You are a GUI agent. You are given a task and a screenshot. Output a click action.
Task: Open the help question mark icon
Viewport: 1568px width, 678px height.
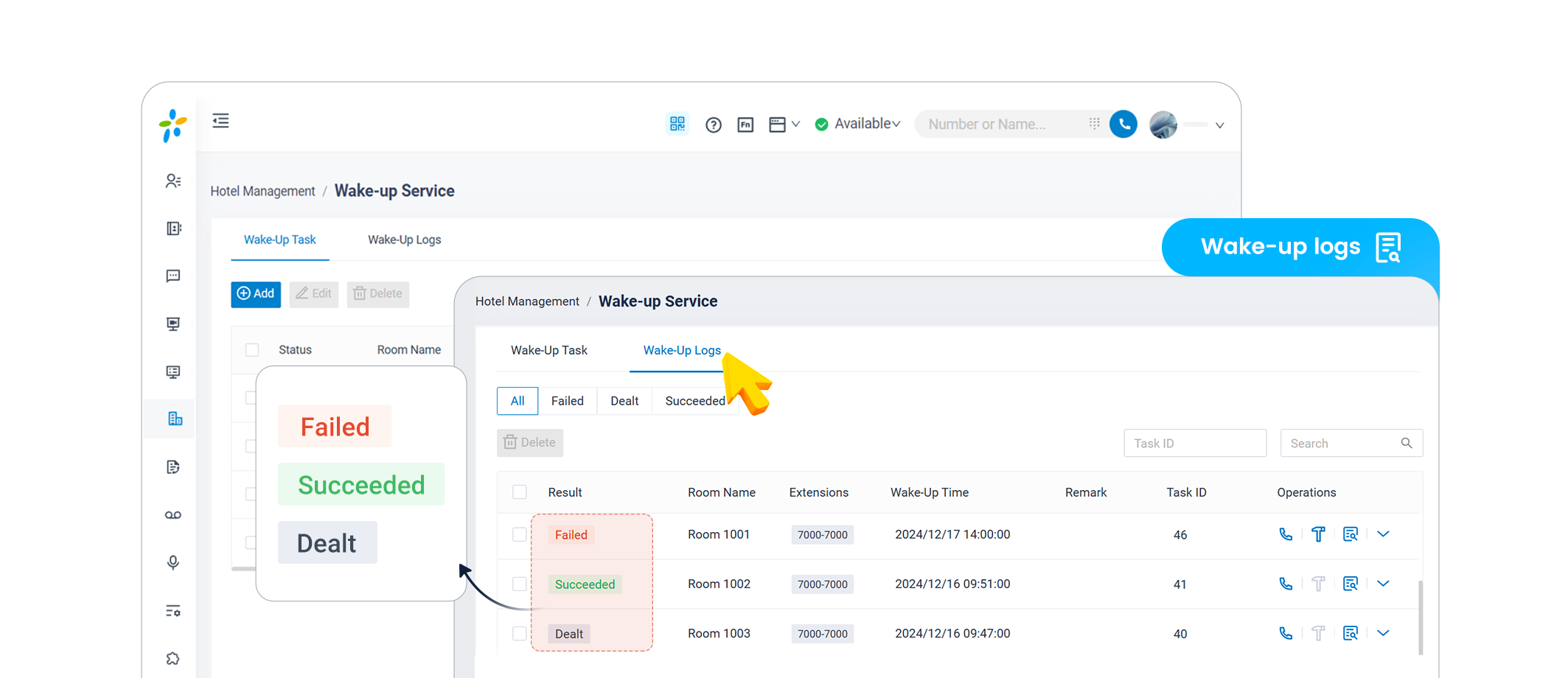point(713,125)
